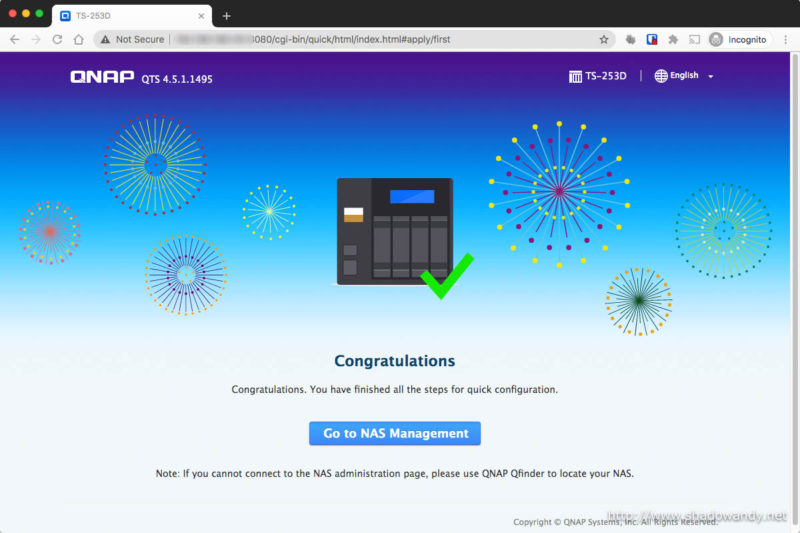Click the TS-253D model icon in header
This screenshot has height=533, width=800.
575,76
